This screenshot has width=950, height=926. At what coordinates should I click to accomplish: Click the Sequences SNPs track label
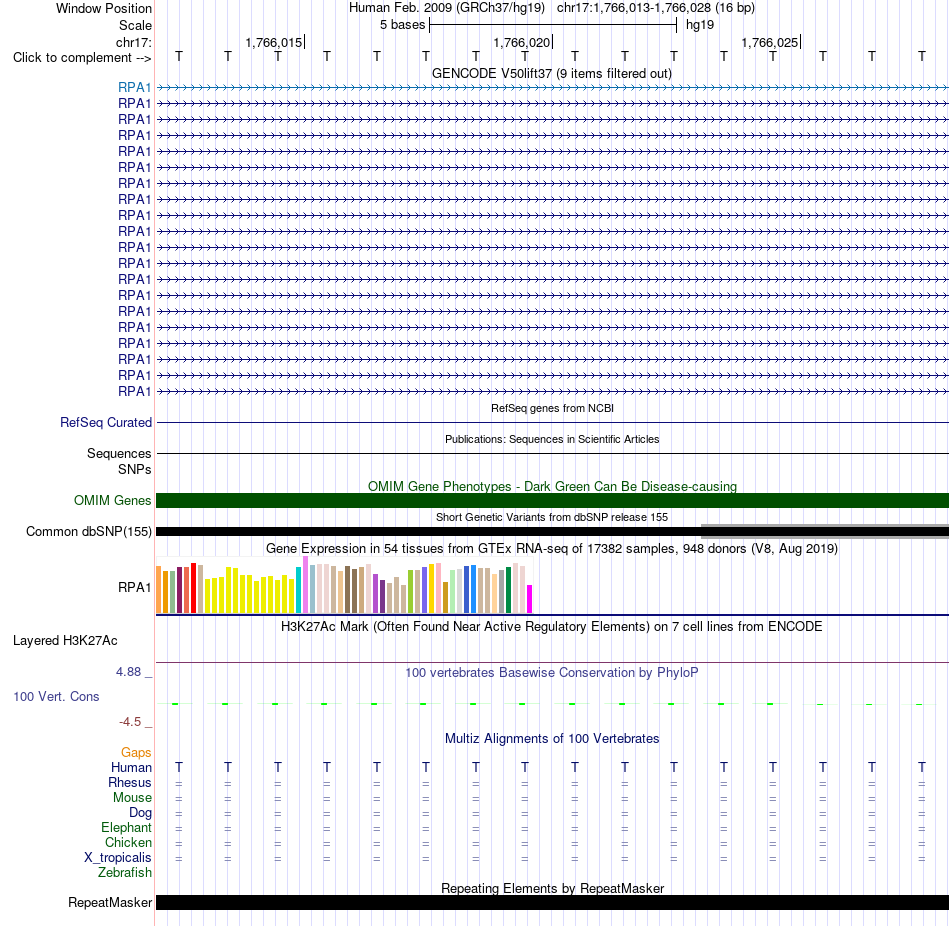click(x=119, y=461)
